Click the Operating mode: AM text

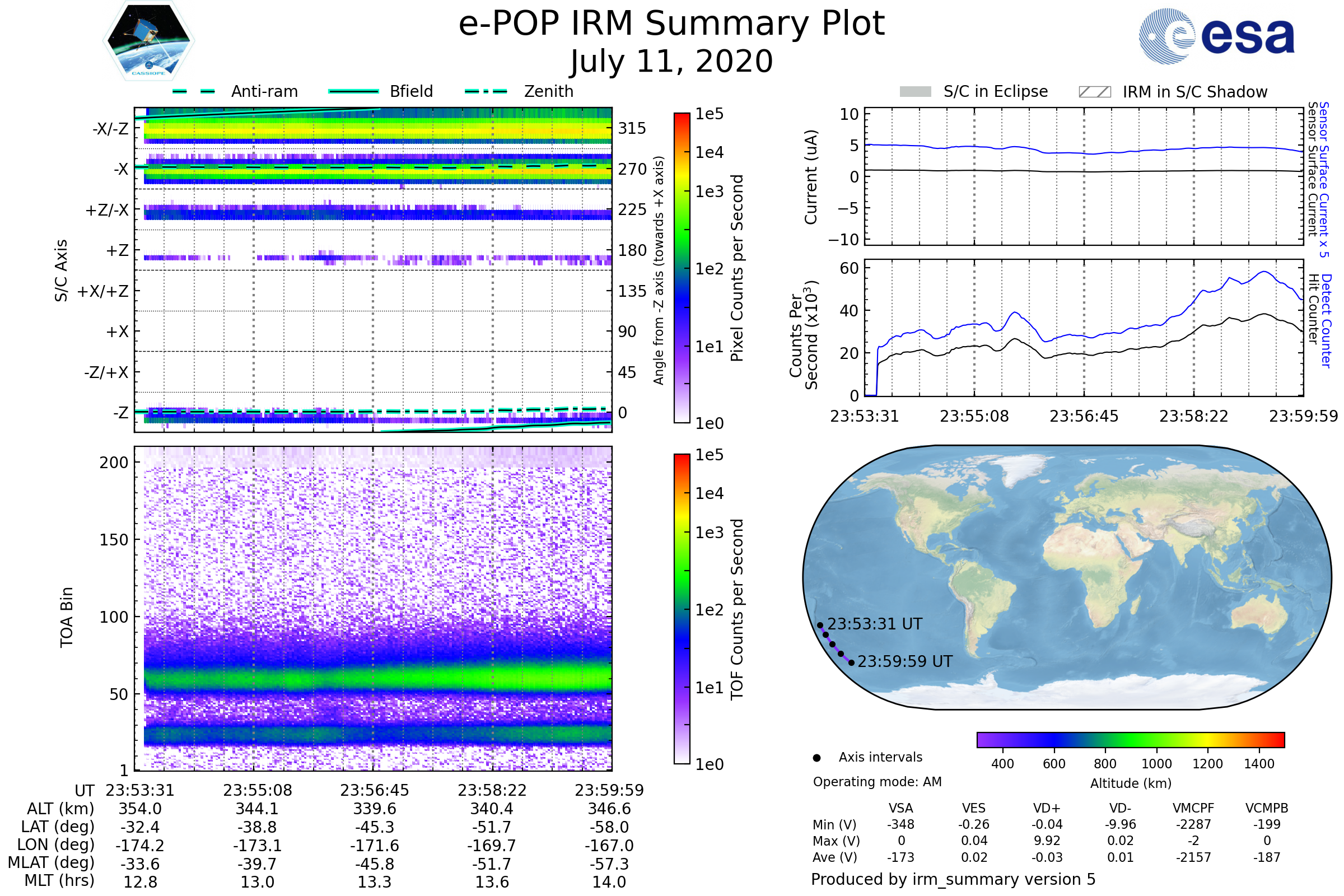click(877, 782)
